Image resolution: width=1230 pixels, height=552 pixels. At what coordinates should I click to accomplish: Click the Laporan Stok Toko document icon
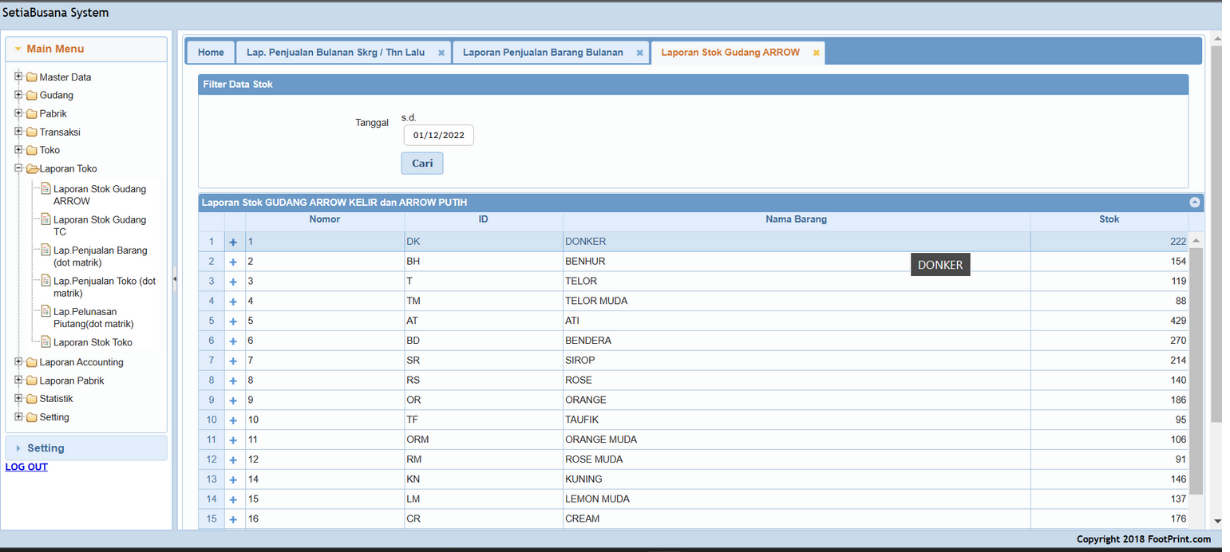click(x=46, y=342)
